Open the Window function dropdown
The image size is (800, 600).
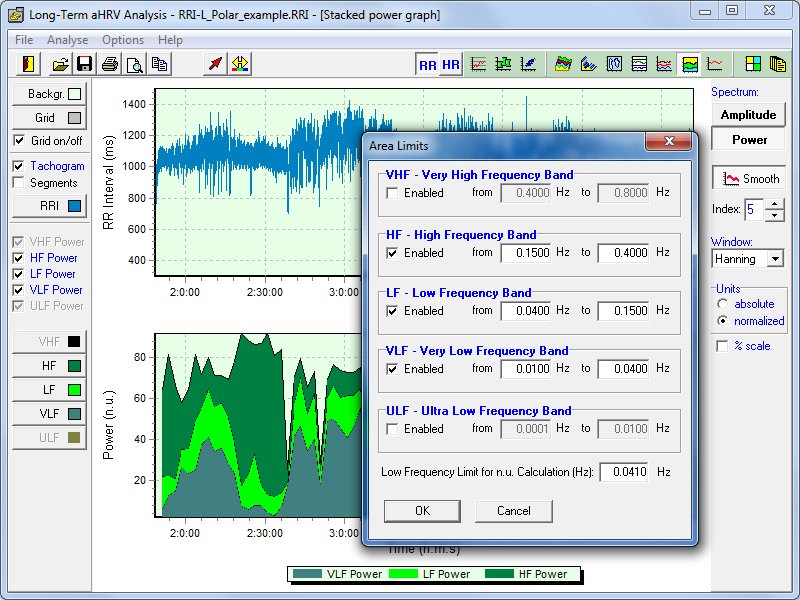774,259
